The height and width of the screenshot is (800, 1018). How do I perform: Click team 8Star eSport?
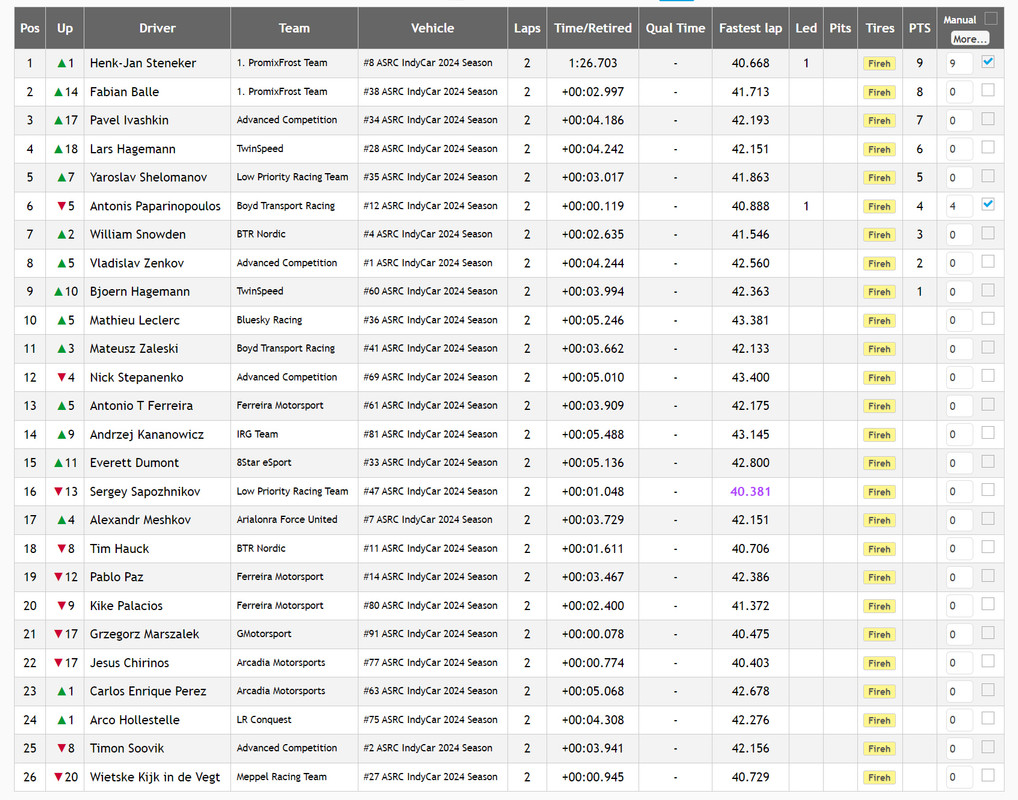(264, 462)
